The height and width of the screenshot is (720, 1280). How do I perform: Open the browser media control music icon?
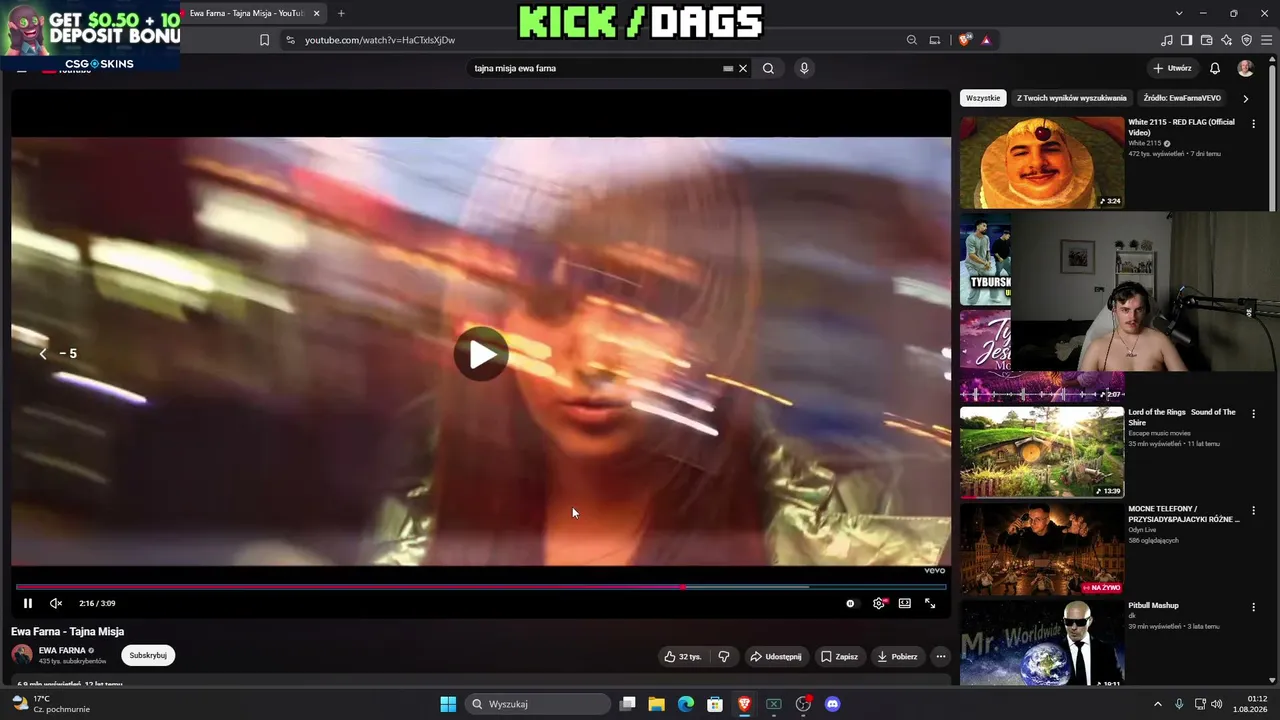coord(1167,40)
